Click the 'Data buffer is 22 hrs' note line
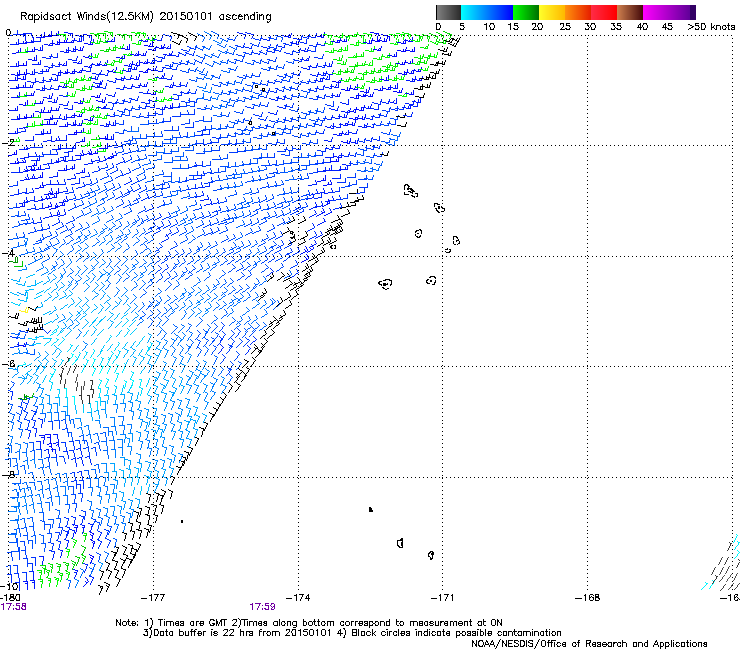Image resolution: width=740 pixels, height=650 pixels. point(352,633)
